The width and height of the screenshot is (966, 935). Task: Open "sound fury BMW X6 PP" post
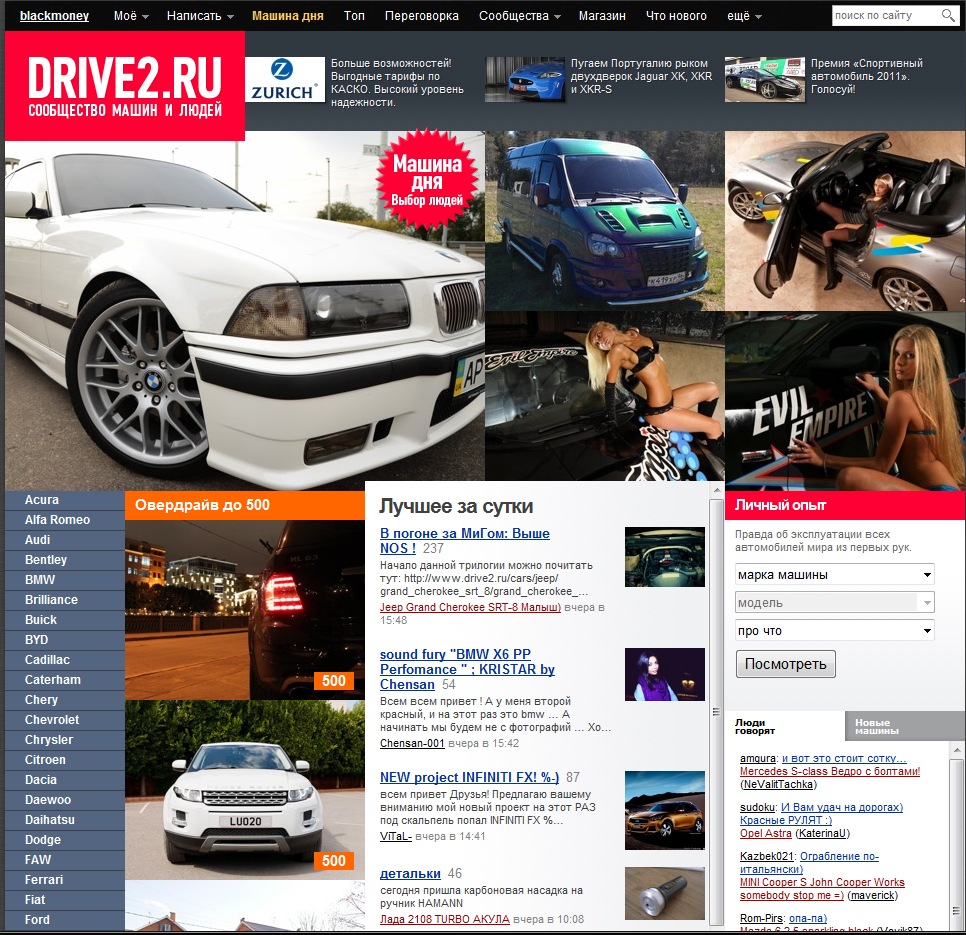(x=467, y=669)
